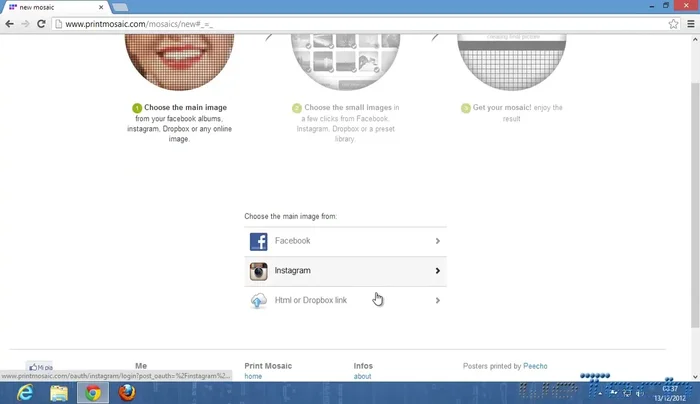Open a new browser tab
700x404 pixels.
[x=119, y=7]
